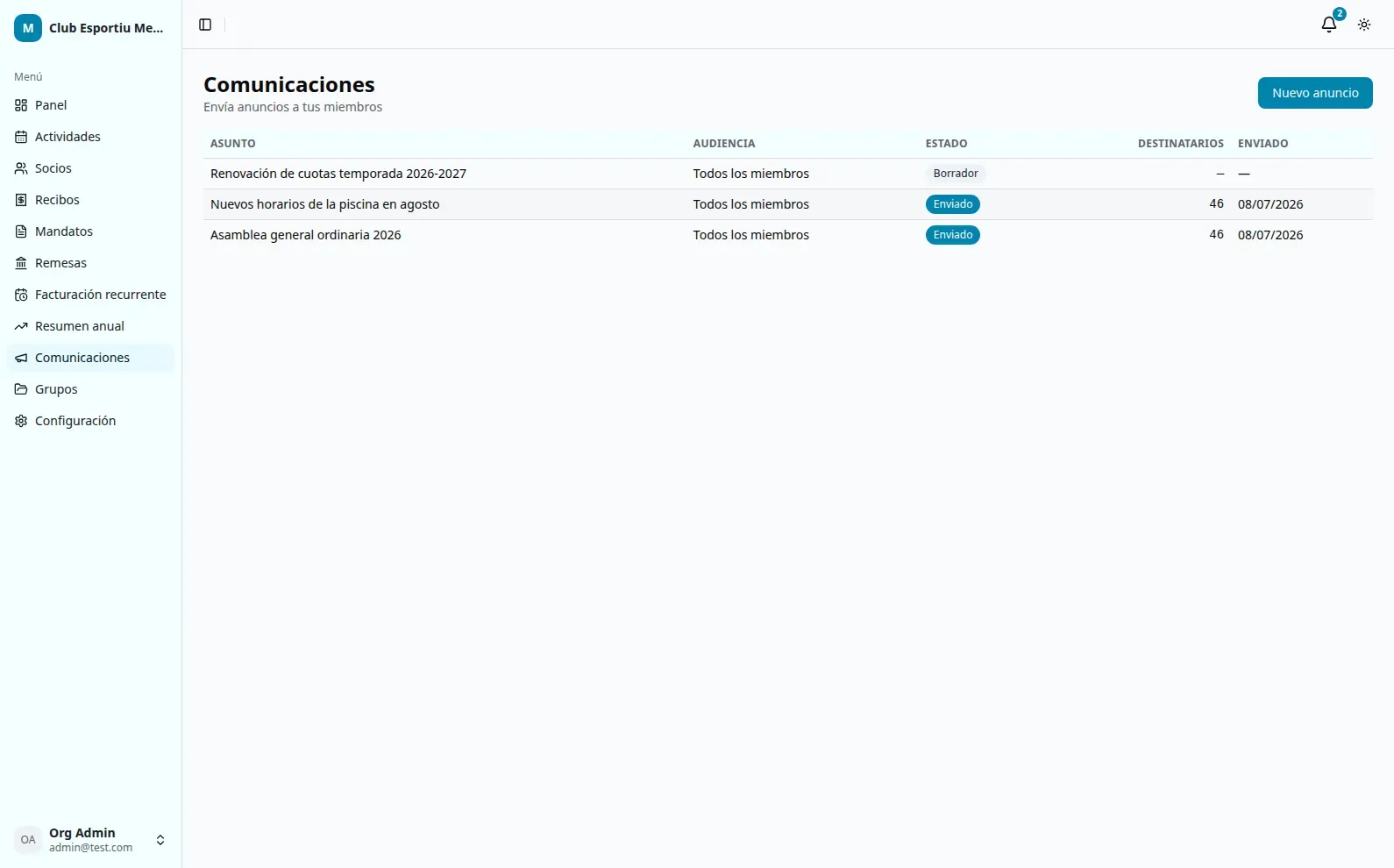Viewport: 1394px width, 868px height.
Task: Click the Configuración gear icon
Action: point(21,421)
